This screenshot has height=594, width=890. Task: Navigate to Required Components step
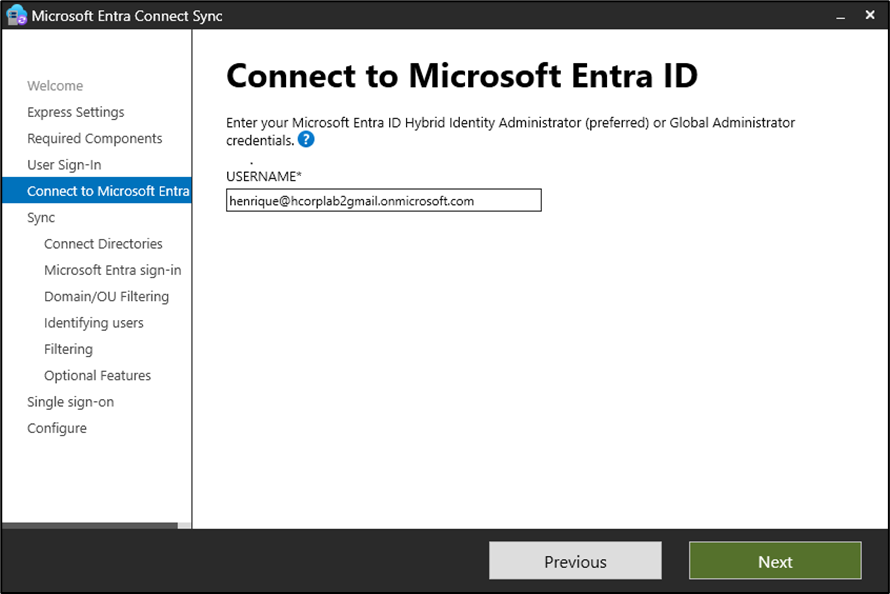[94, 139]
